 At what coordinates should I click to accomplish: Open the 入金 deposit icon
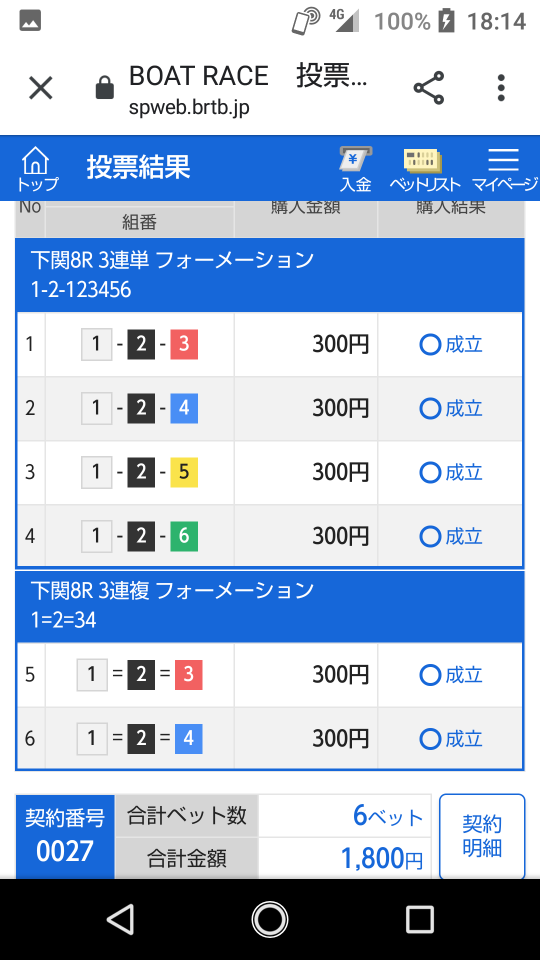pyautogui.click(x=356, y=168)
